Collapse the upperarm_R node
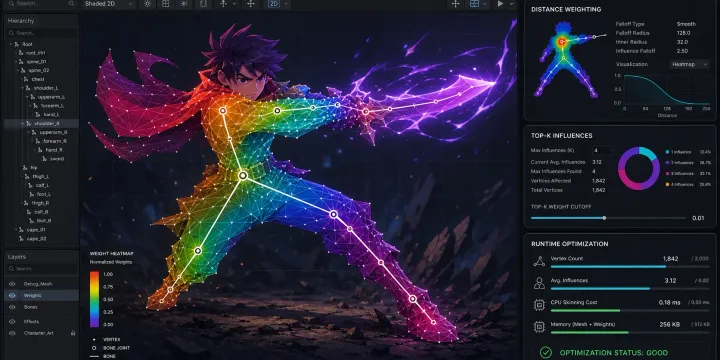The height and width of the screenshot is (360, 720). pyautogui.click(x=28, y=132)
